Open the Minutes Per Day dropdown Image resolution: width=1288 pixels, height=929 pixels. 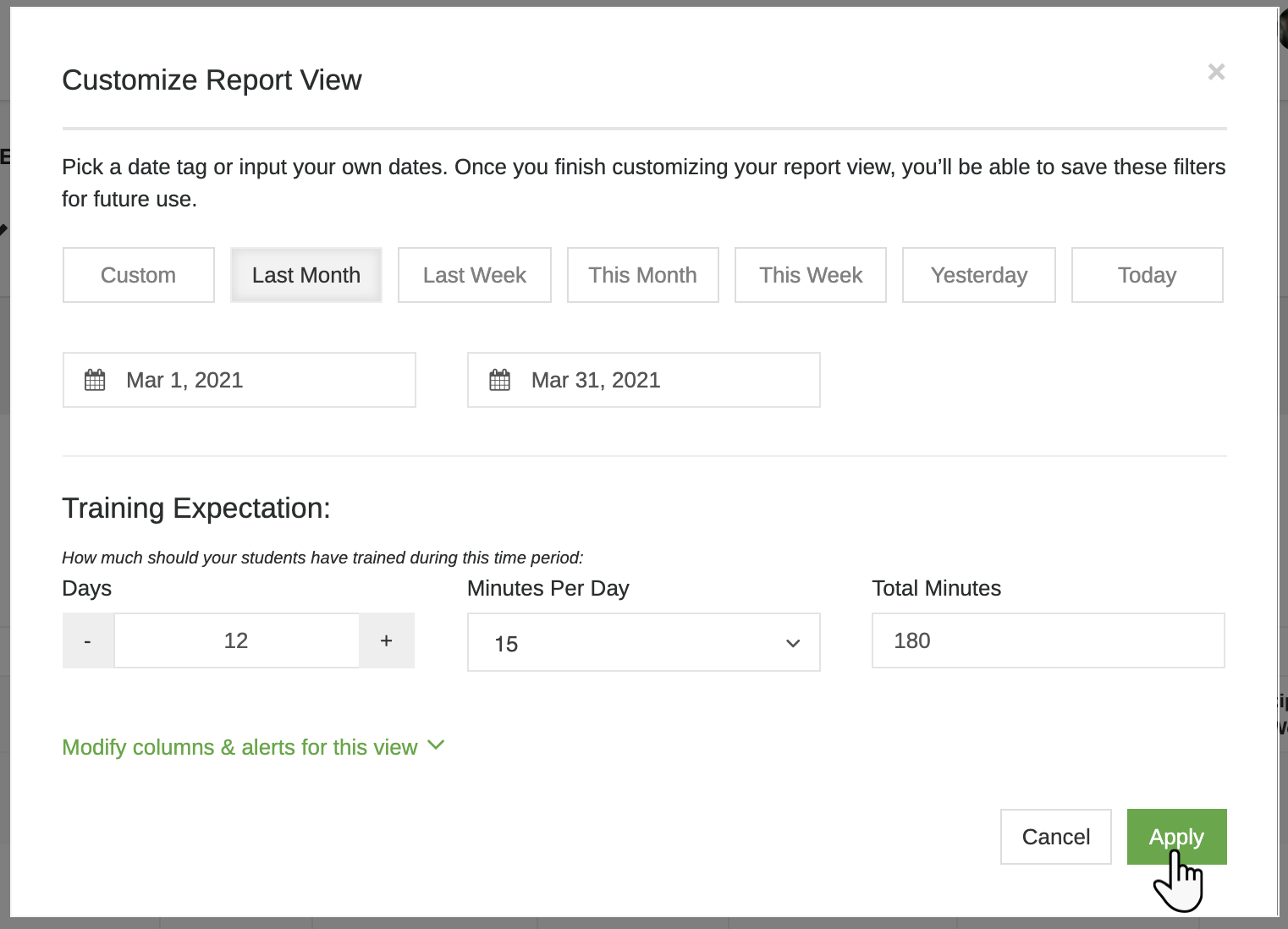click(x=643, y=643)
